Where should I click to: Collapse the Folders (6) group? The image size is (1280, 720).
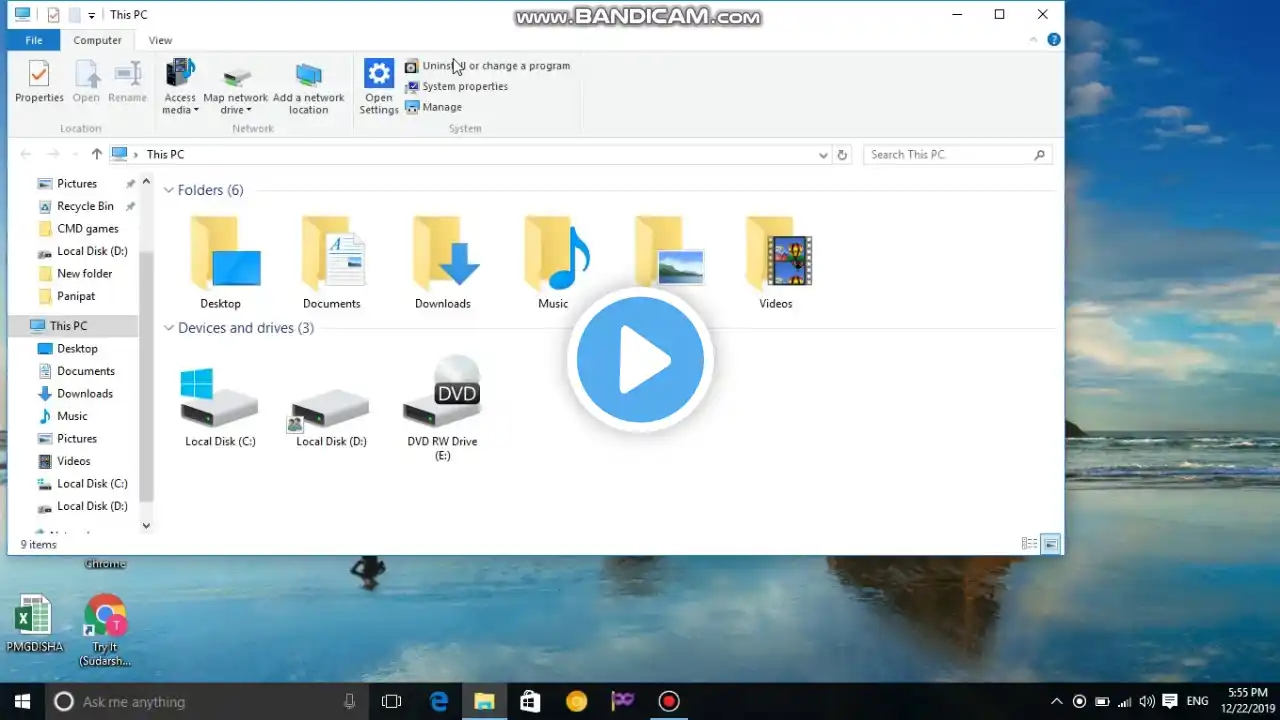point(169,190)
